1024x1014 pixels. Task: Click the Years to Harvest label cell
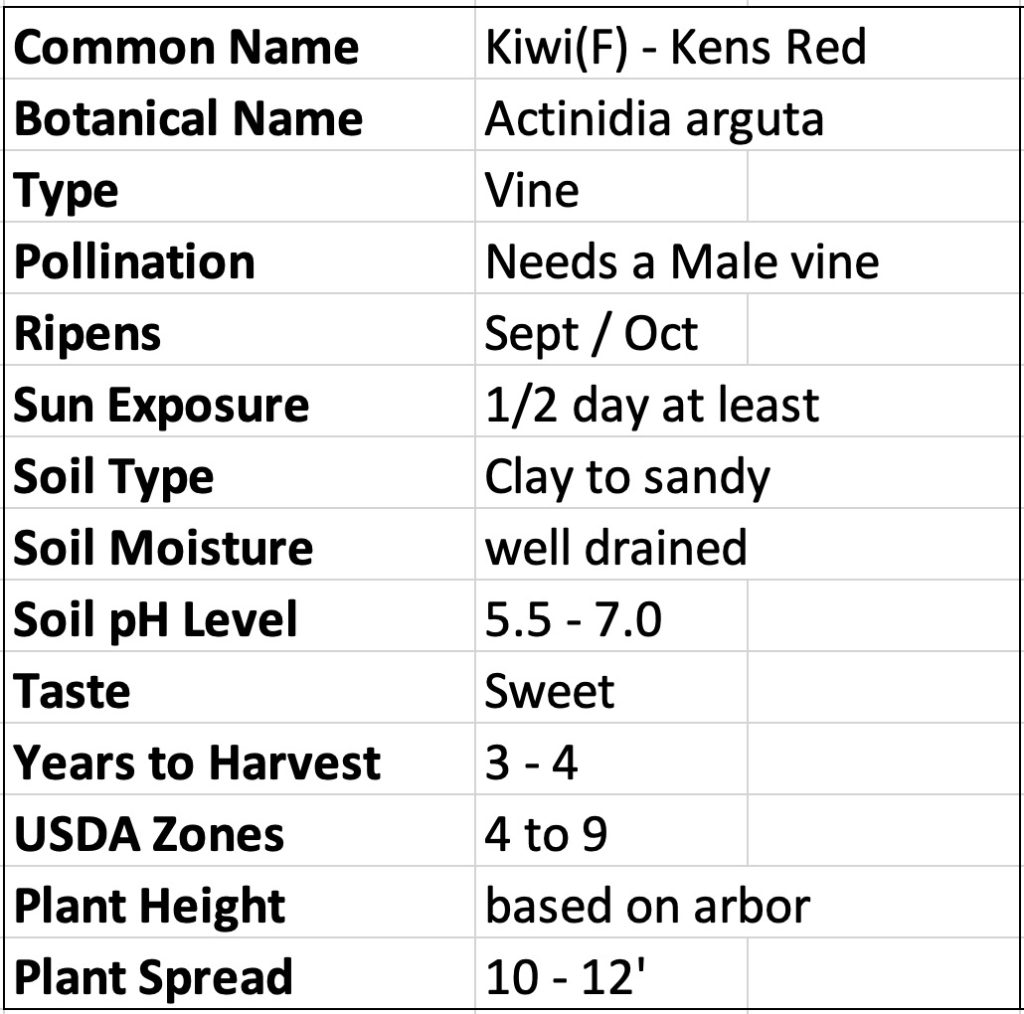pyautogui.click(x=197, y=763)
